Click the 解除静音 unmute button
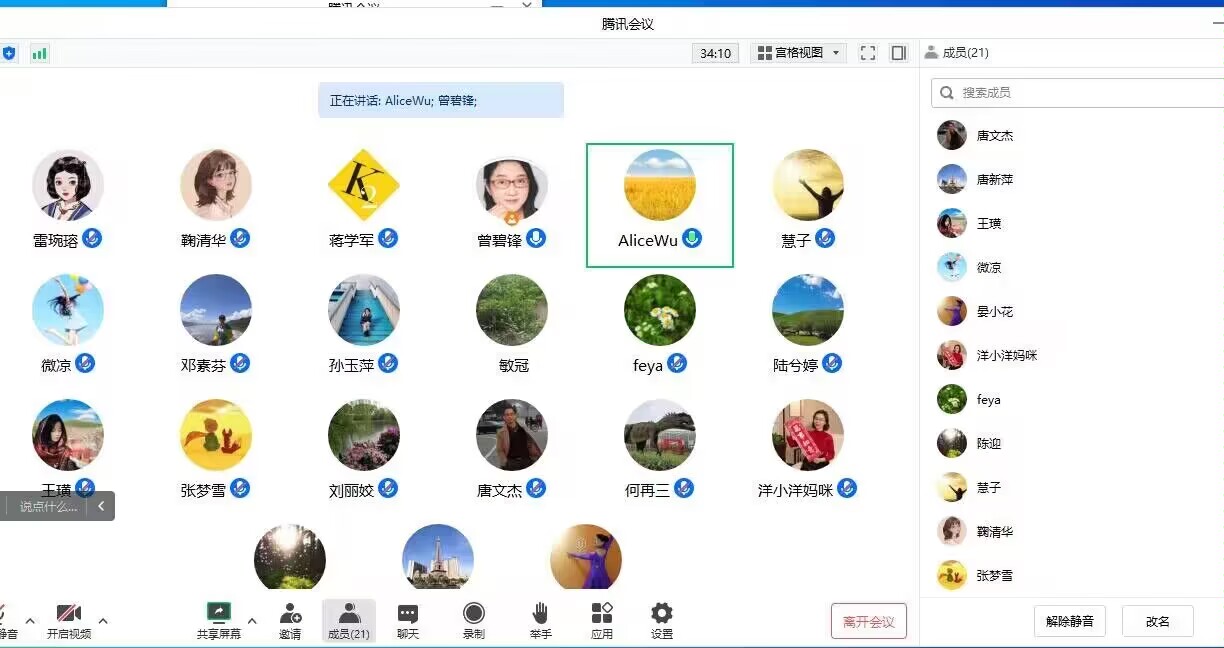The width and height of the screenshot is (1224, 648). click(1069, 621)
